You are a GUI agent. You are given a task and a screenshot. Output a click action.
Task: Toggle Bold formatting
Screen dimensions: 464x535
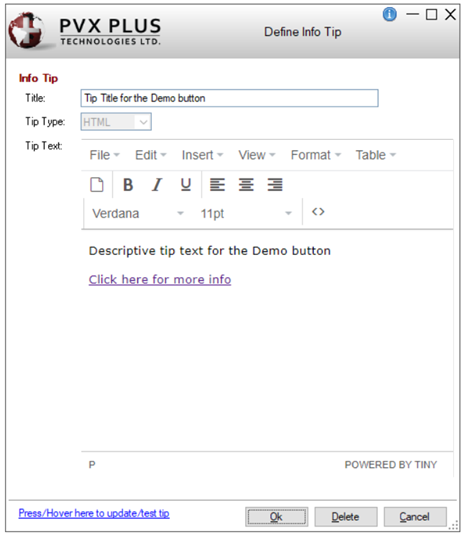tap(128, 185)
